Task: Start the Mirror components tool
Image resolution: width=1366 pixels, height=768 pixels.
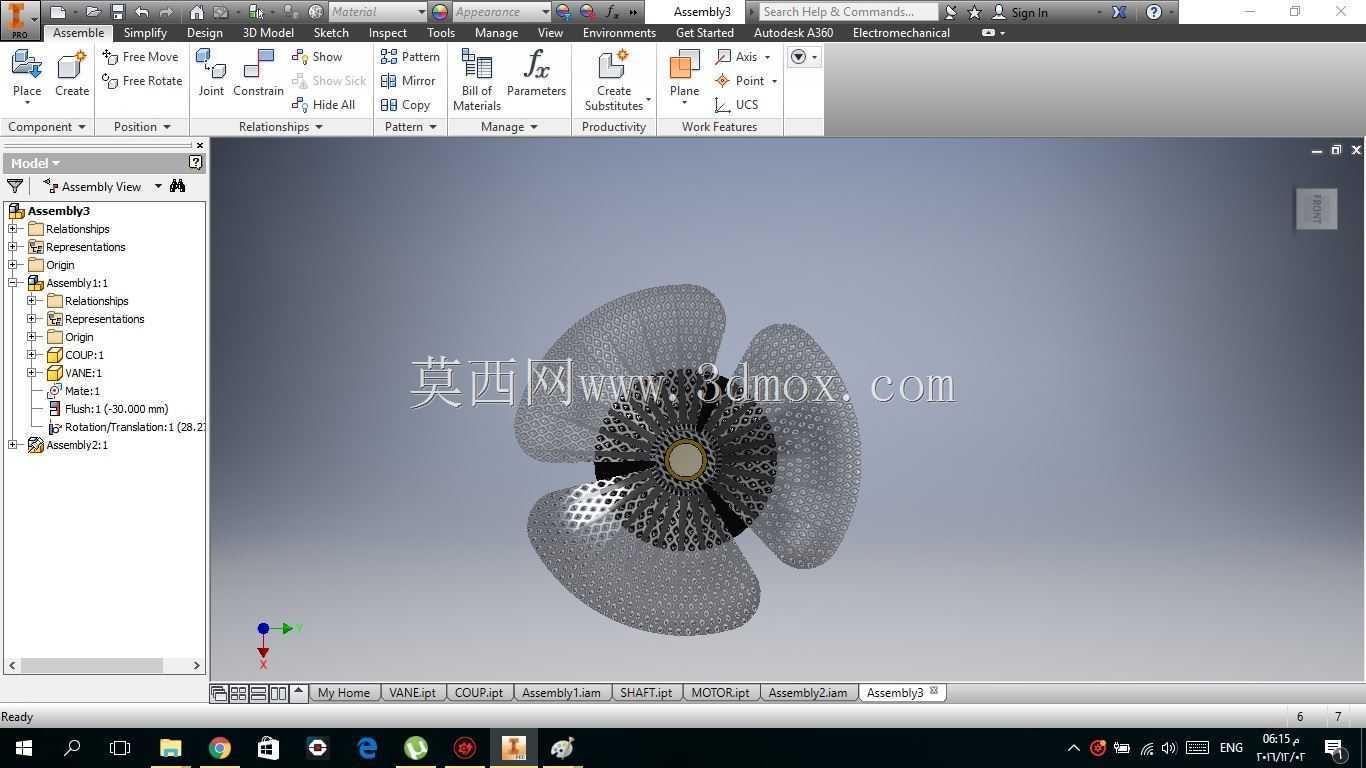Action: (408, 81)
